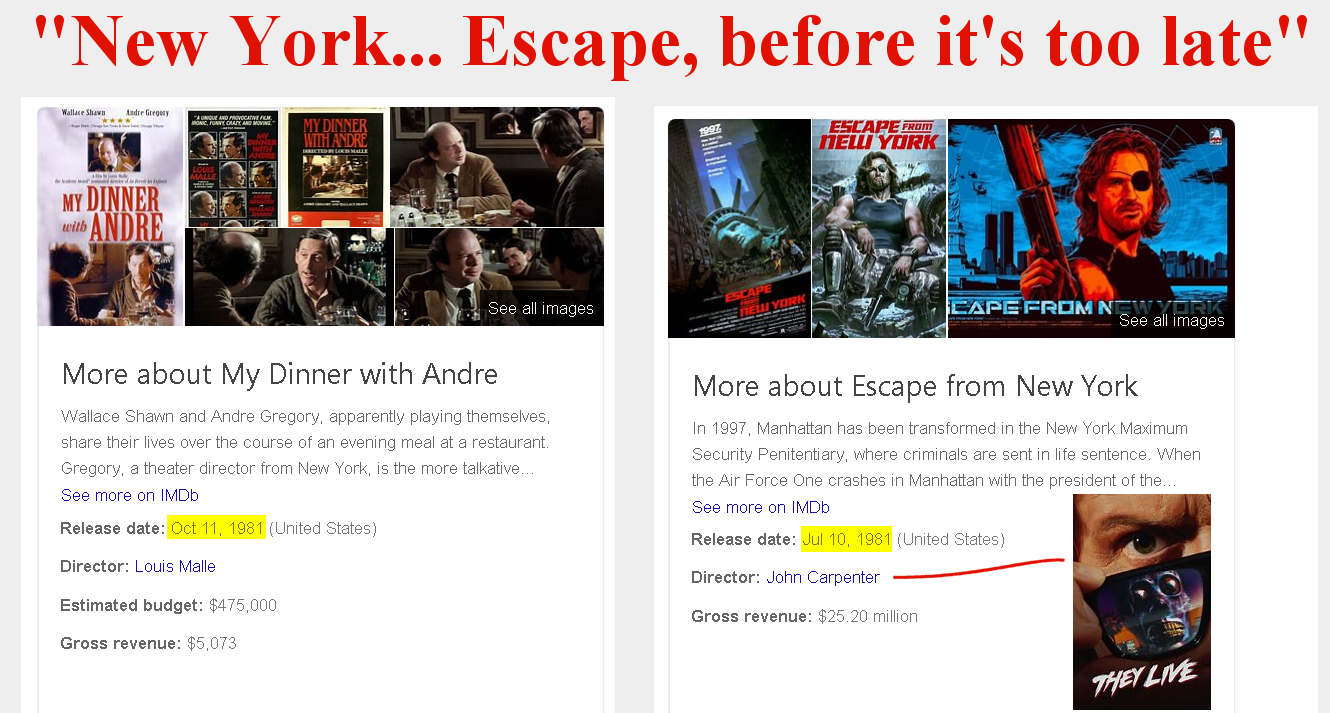Open the Snake Plissken seated poster
The width and height of the screenshot is (1330, 713).
pos(879,228)
